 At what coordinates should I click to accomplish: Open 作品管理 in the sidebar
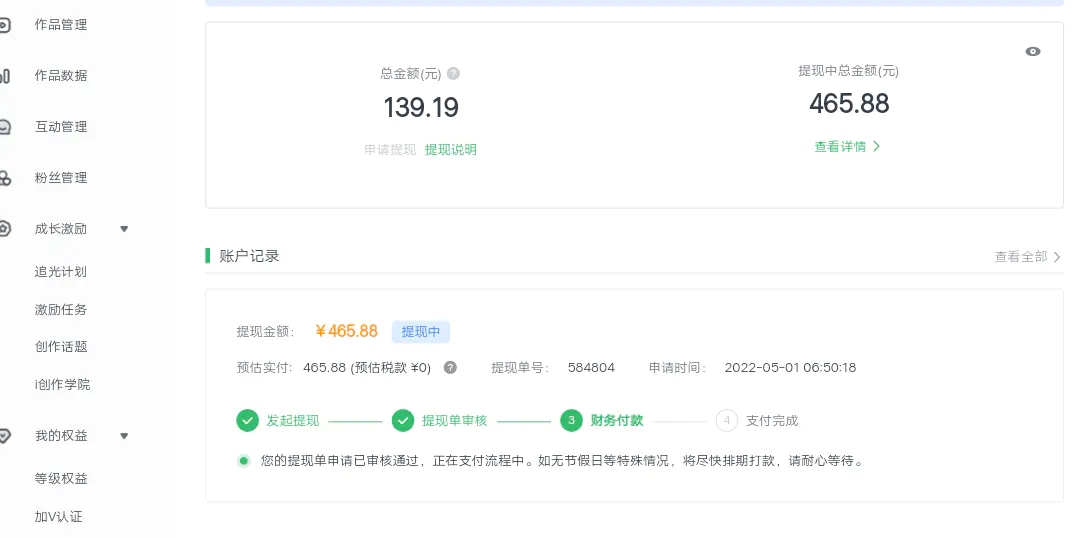coord(61,25)
